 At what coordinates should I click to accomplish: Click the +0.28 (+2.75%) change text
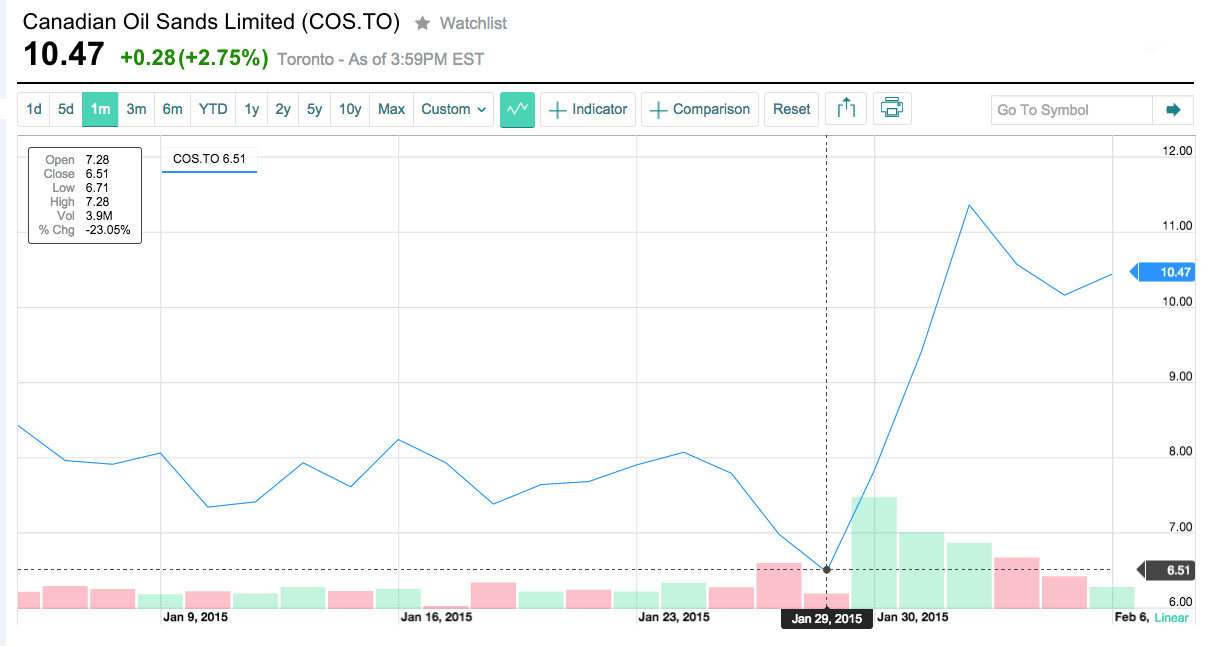pyautogui.click(x=194, y=58)
